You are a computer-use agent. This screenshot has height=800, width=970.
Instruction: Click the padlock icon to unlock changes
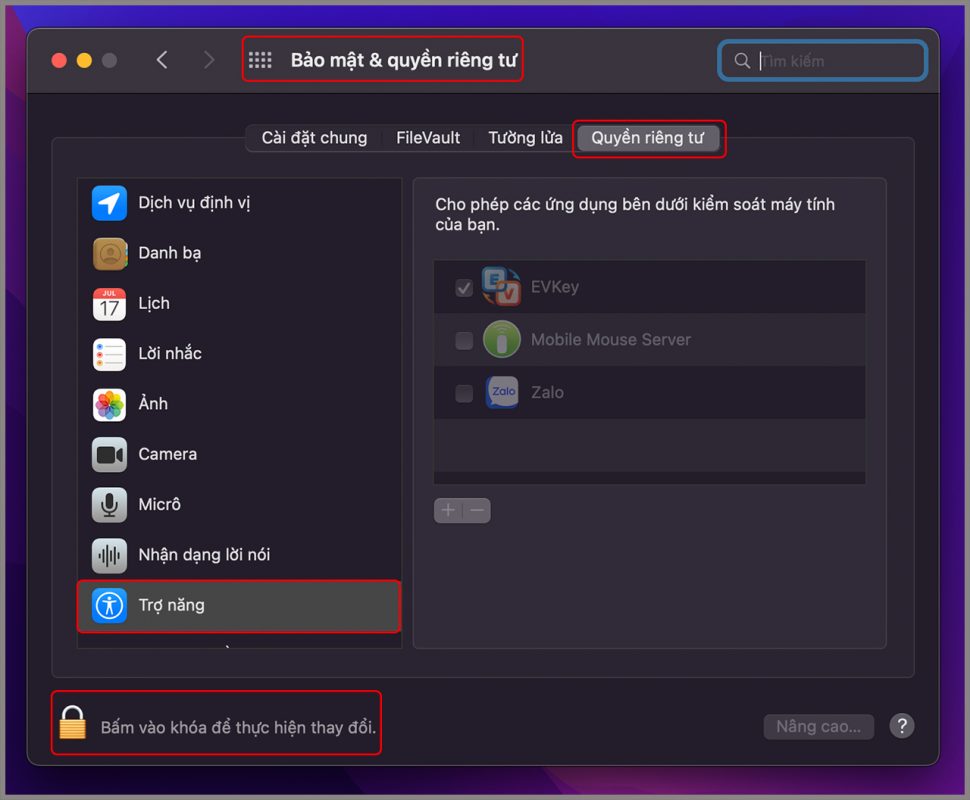coord(72,722)
